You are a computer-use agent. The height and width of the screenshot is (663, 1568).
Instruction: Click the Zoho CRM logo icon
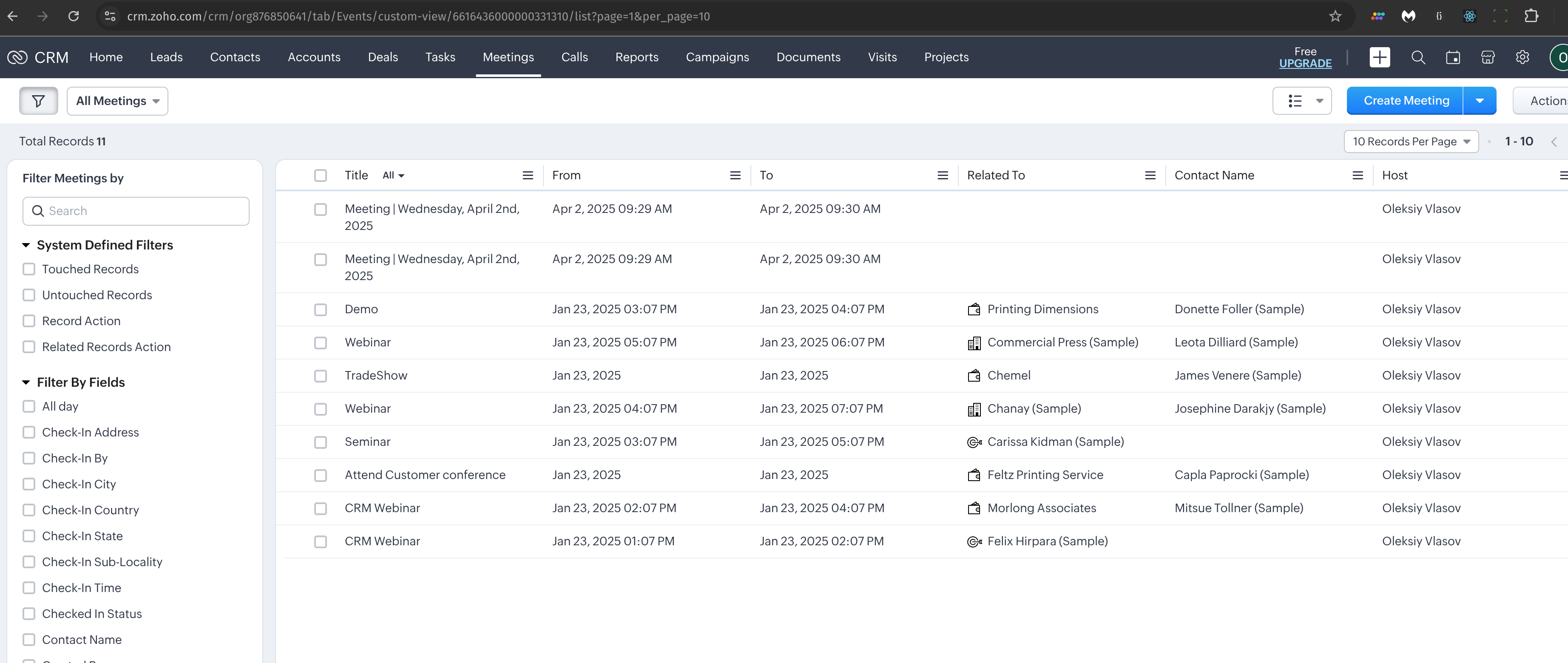pyautogui.click(x=18, y=57)
